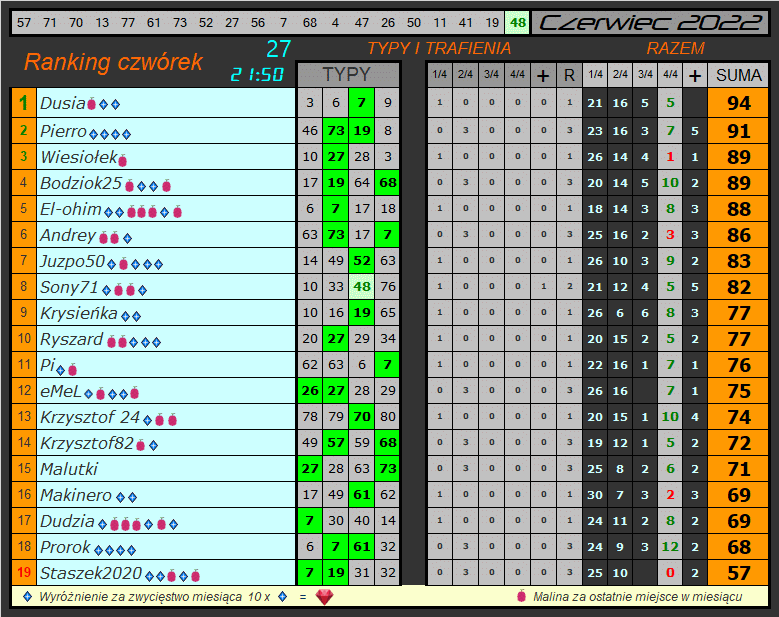This screenshot has height=617, width=779.
Task: Click the 'TYPY' column header
Action: pos(348,75)
